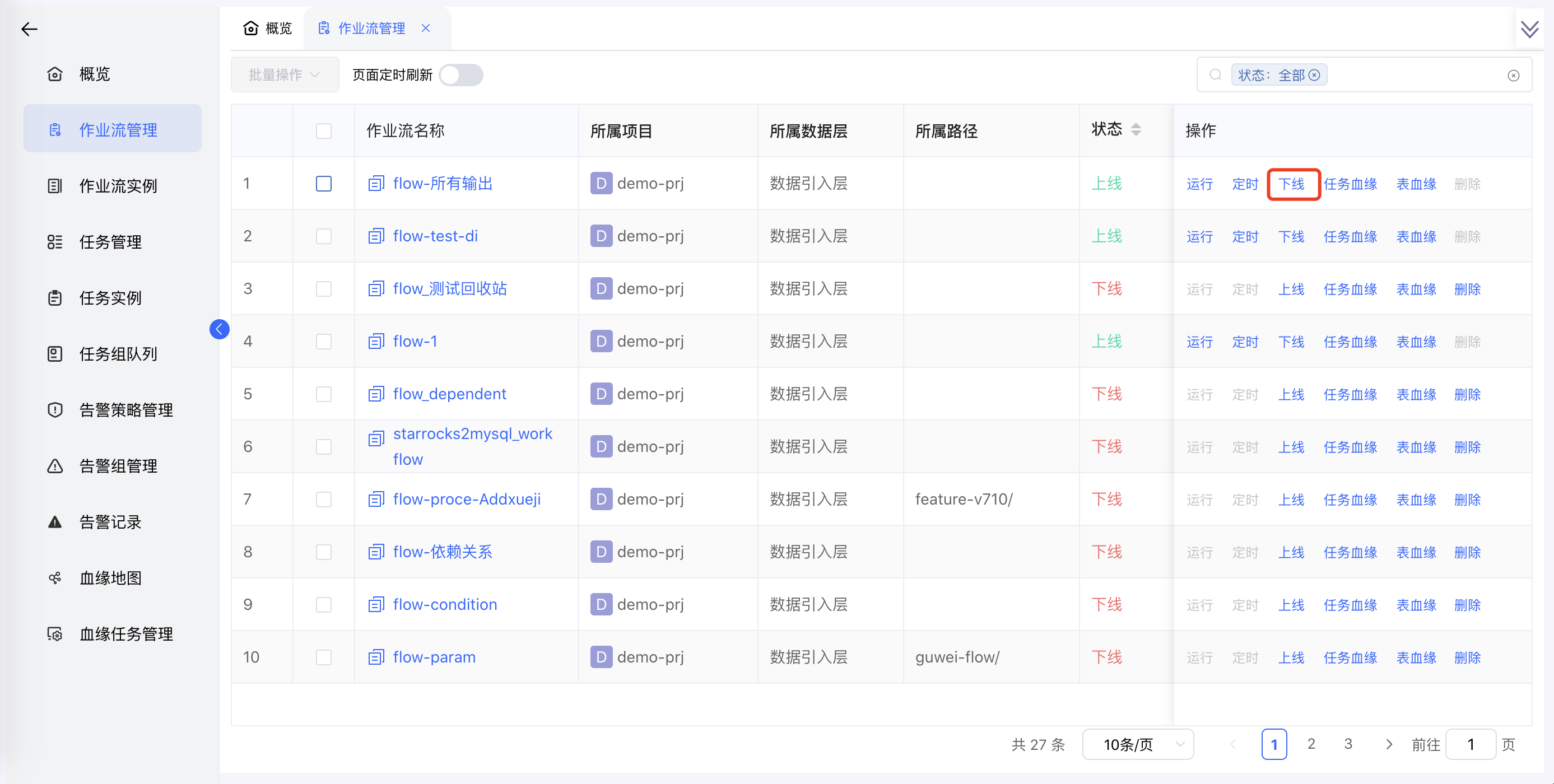Open the 批量操作 dropdown
The height and width of the screenshot is (784, 1554).
click(283, 74)
